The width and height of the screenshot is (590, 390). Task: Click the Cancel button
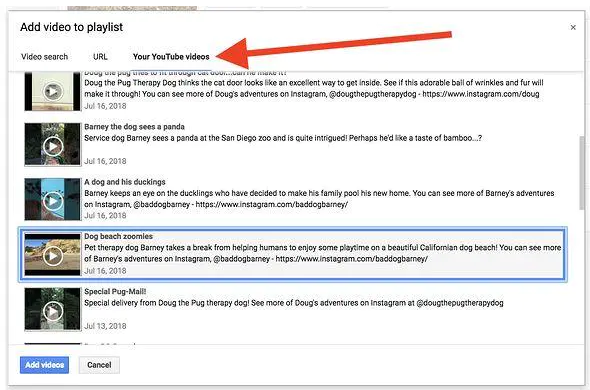(99, 365)
